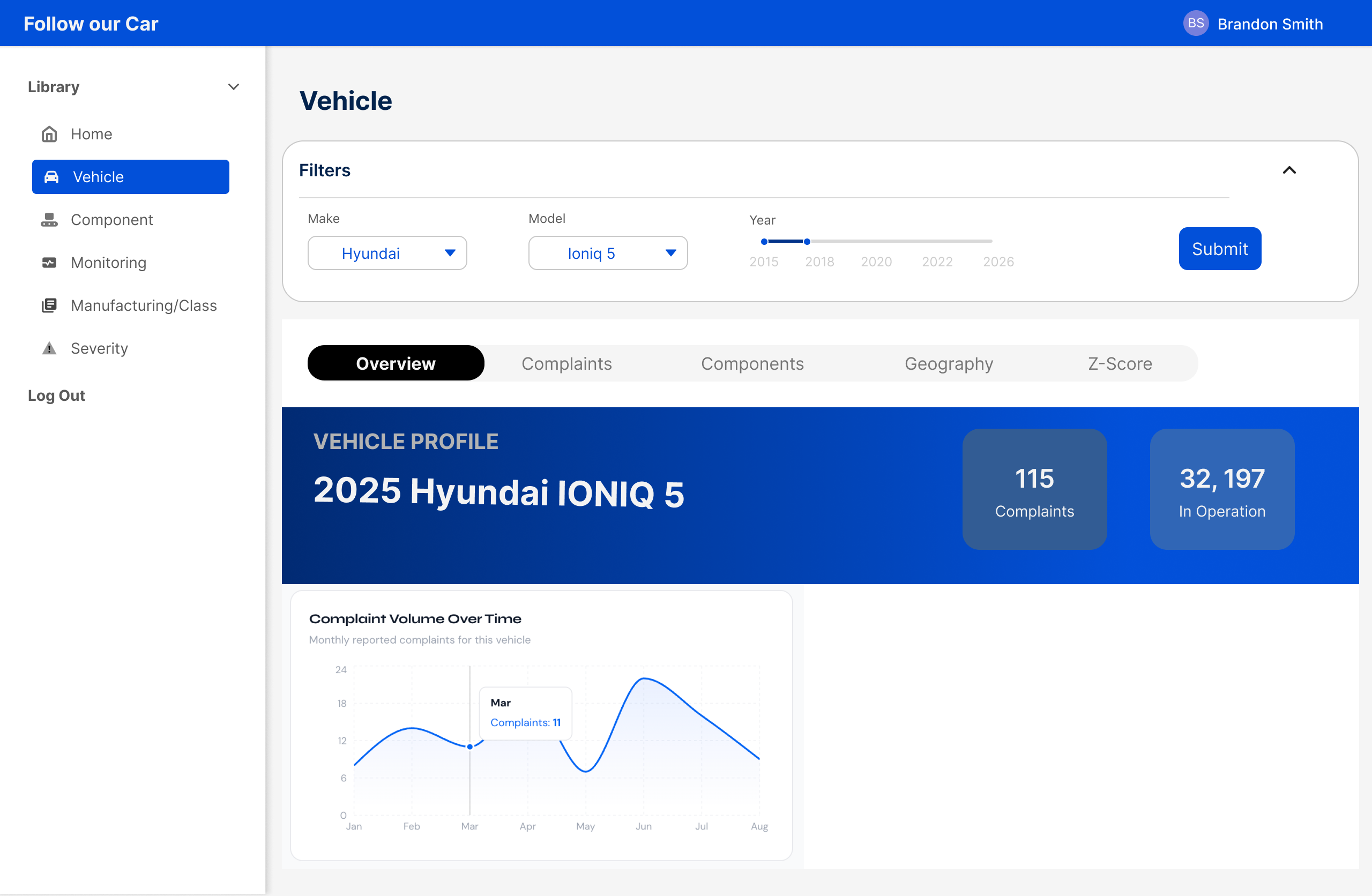Click the Complaint Volume Over Time title

[x=415, y=618]
